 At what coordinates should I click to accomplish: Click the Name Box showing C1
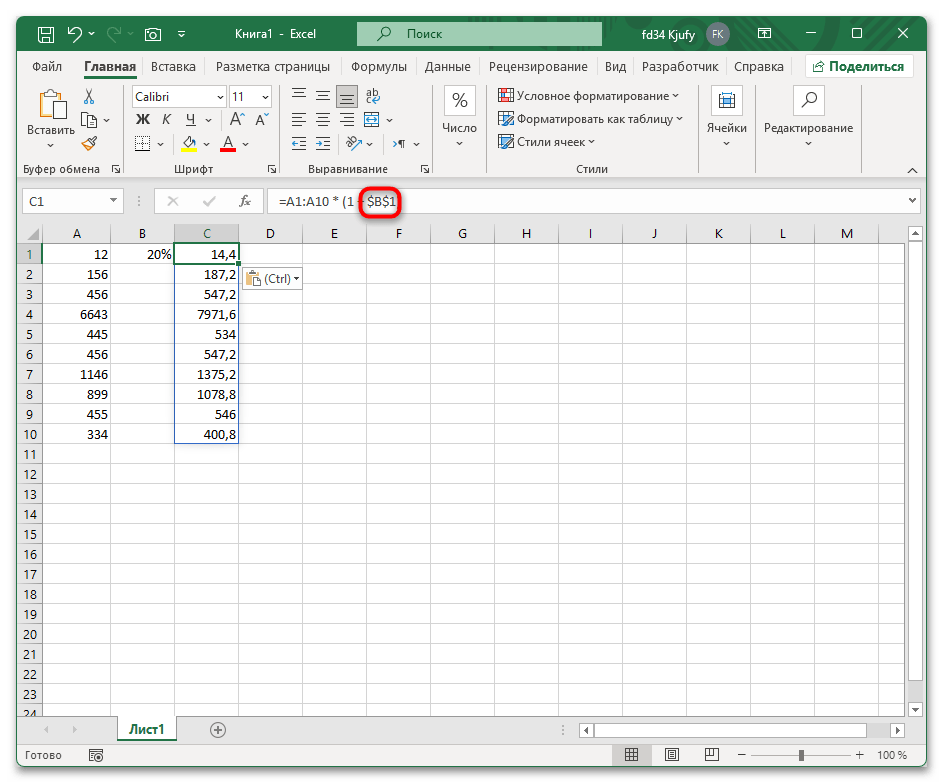click(x=72, y=201)
